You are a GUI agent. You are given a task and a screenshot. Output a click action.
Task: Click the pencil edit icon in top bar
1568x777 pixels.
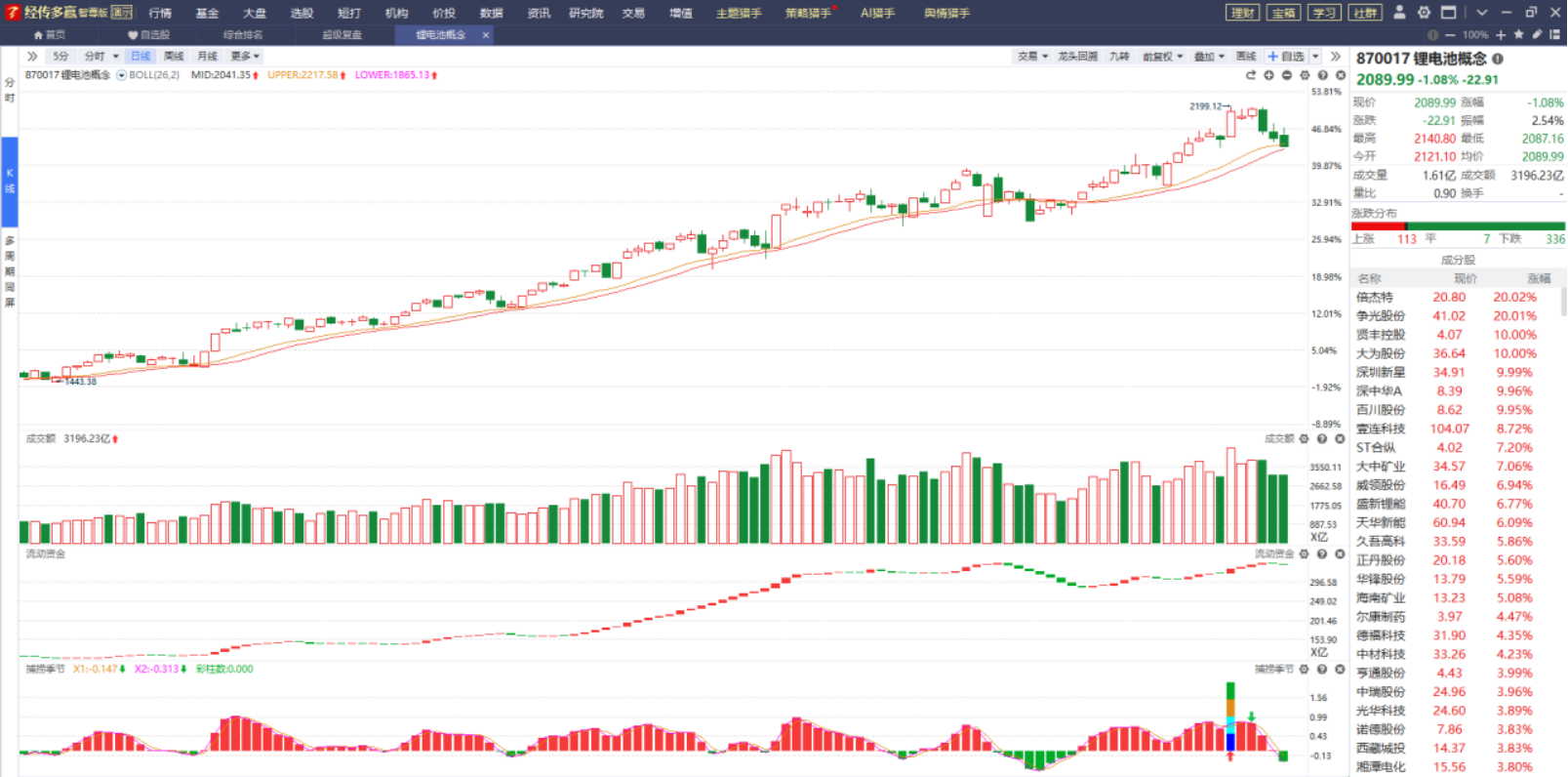pos(1538,34)
